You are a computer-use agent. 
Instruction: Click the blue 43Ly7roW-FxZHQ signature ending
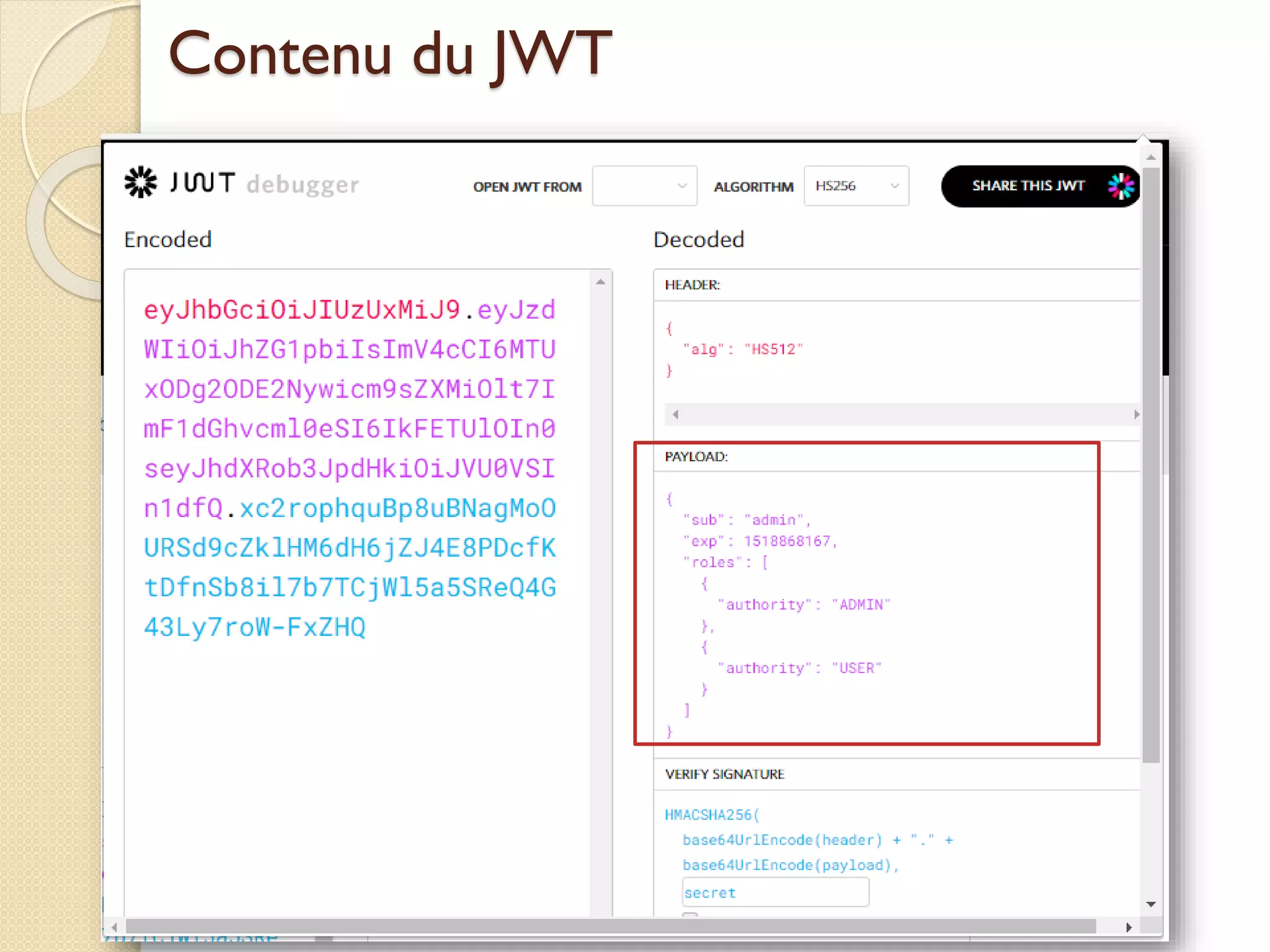pyautogui.click(x=255, y=627)
